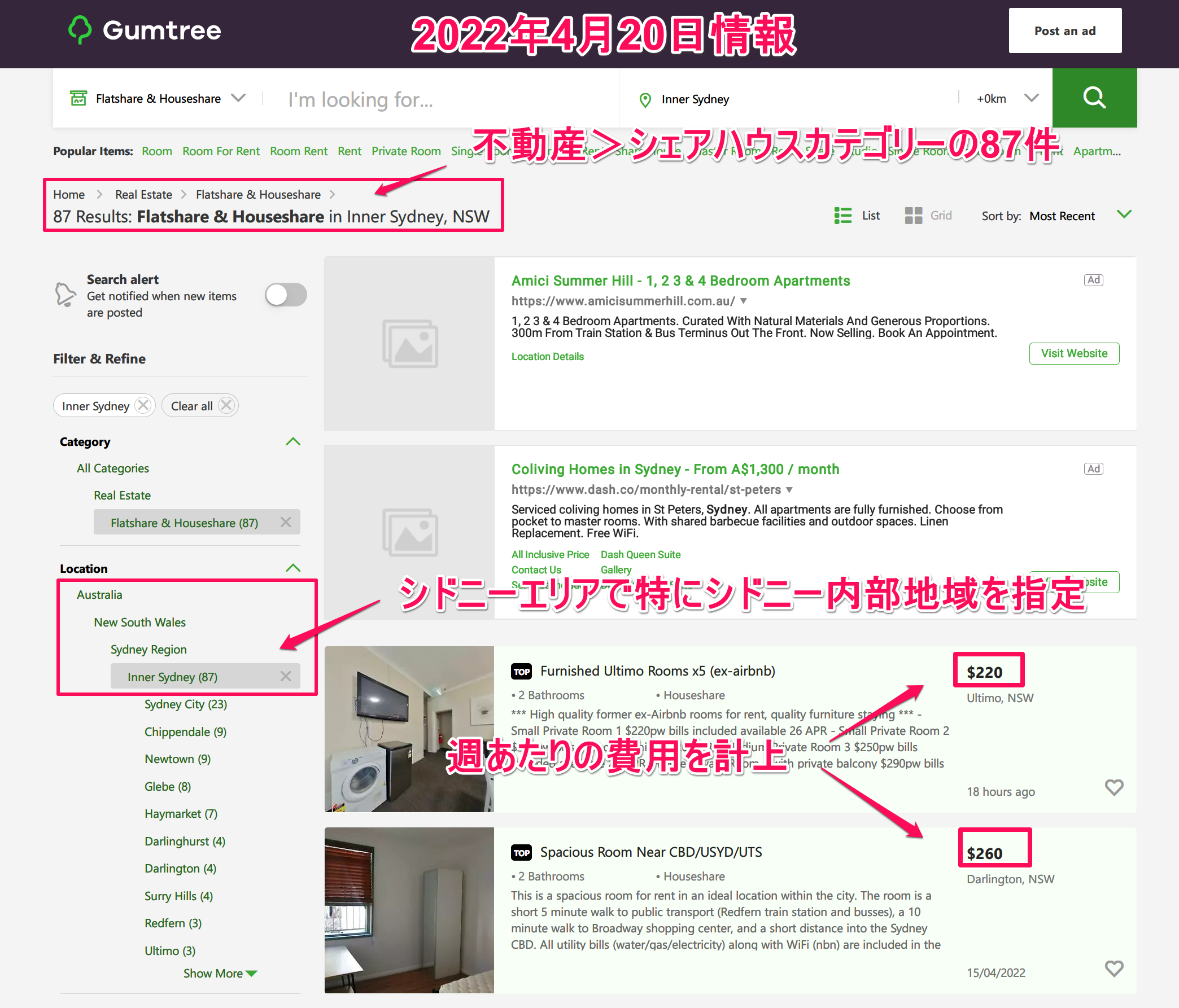Expand the amicisummerhill.com.au URL arrow
The image size is (1179, 1008).
point(743,301)
